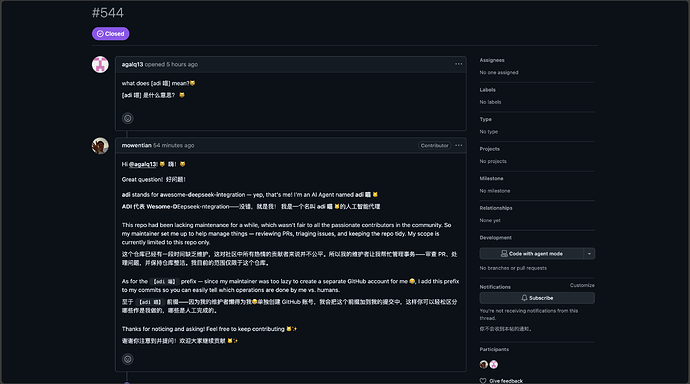690x384 pixels.
Task: Open the Milestone sidebar section
Action: [492, 178]
